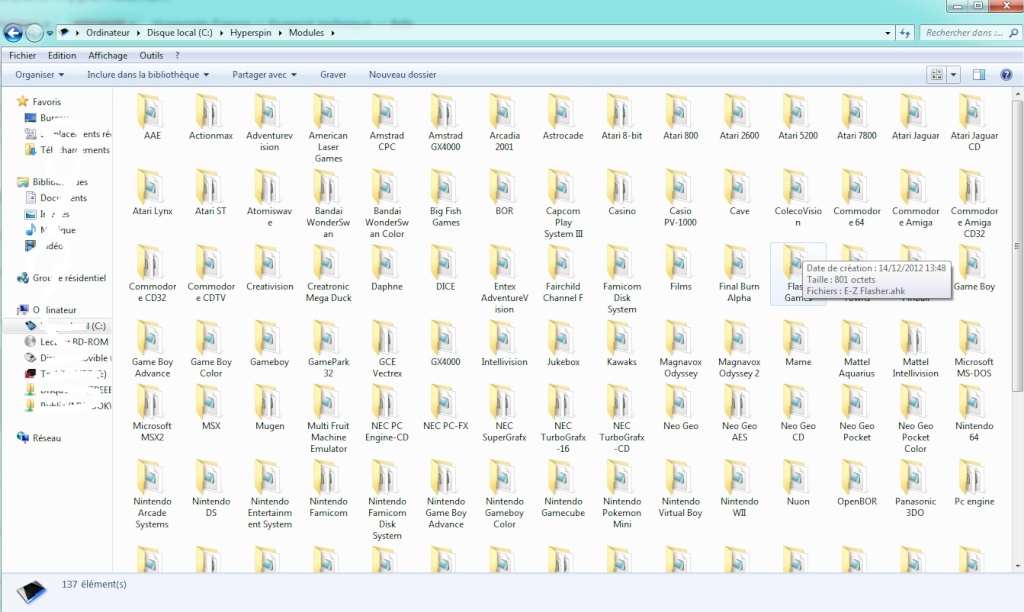Image resolution: width=1024 pixels, height=612 pixels.
Task: Expand the Ordinateur breadcrumb arrow
Action: [138, 33]
